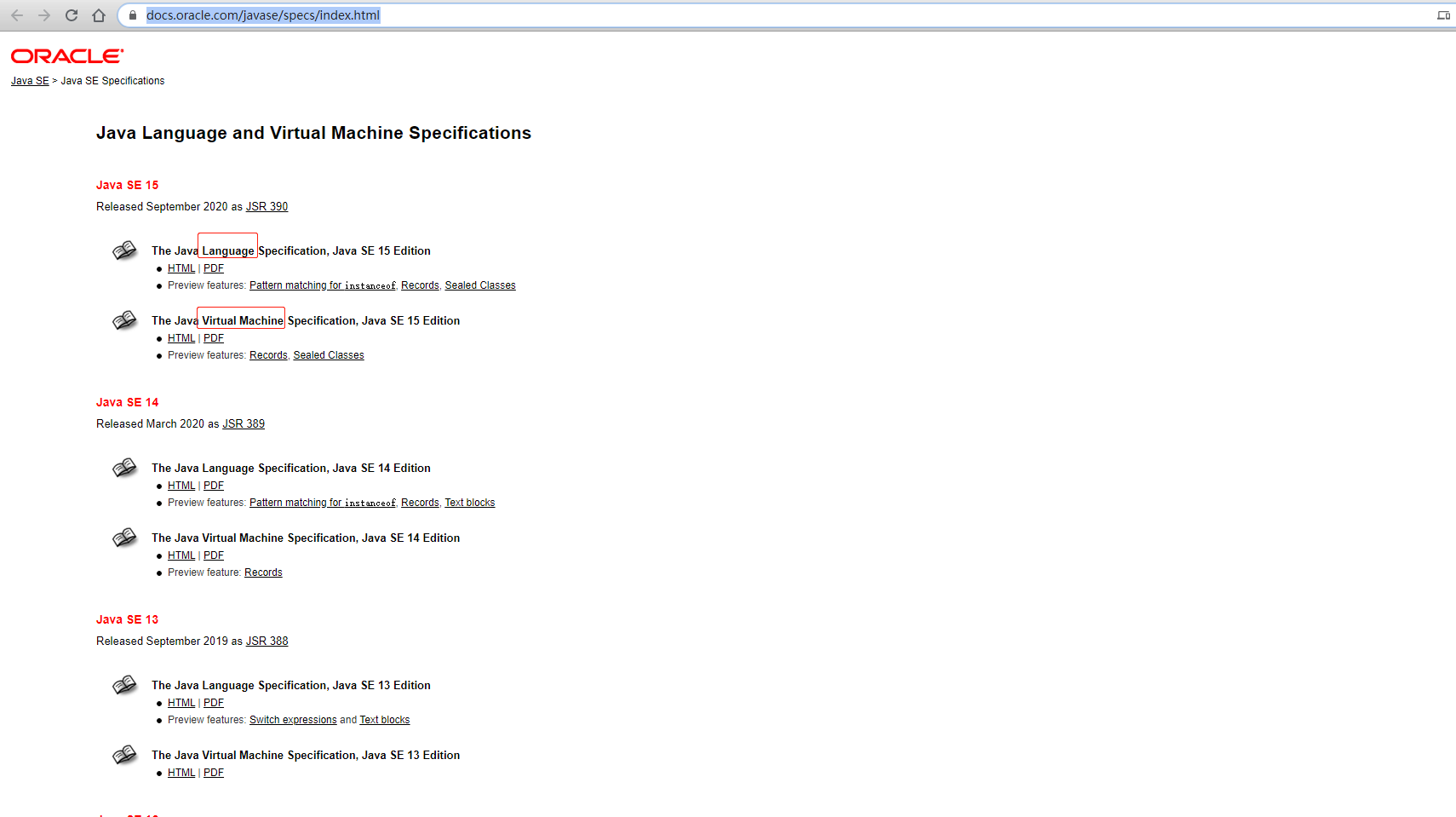1456x817 pixels.
Task: Click the icon at the right of the address bar
Action: (x=1443, y=15)
